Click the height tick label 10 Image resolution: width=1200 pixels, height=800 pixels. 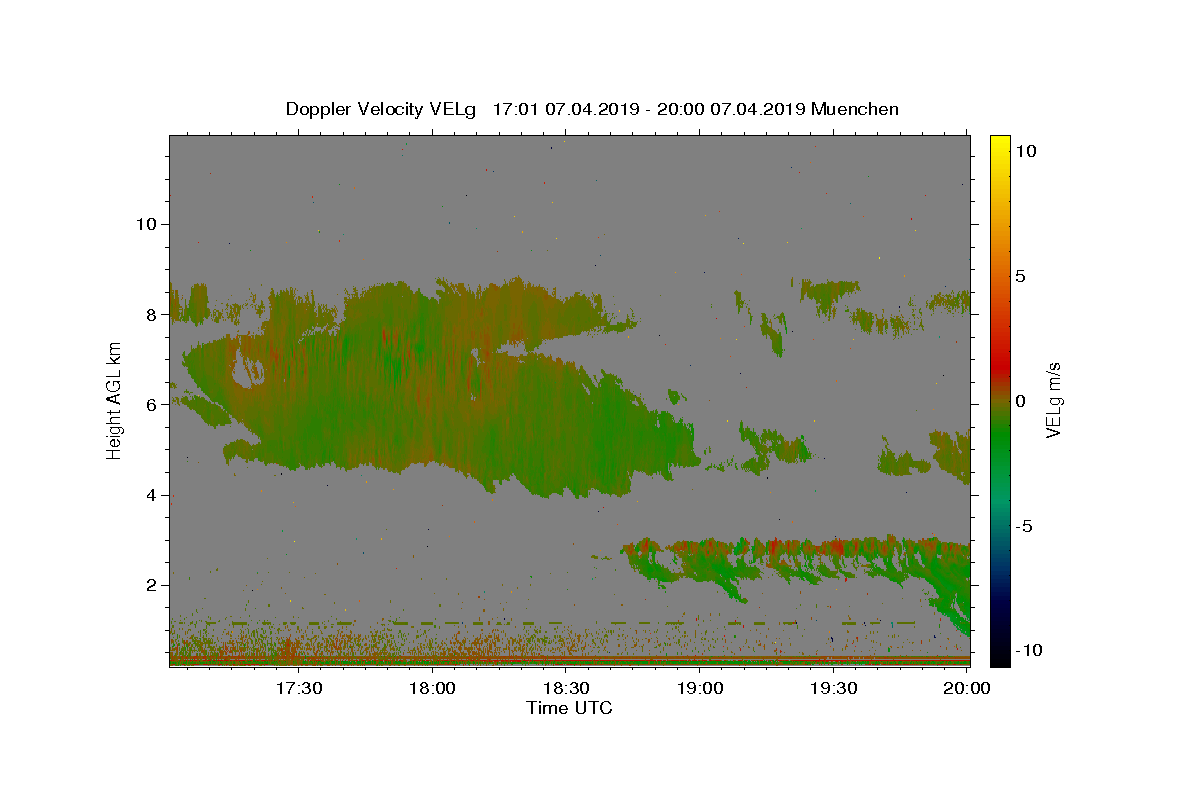coord(145,224)
